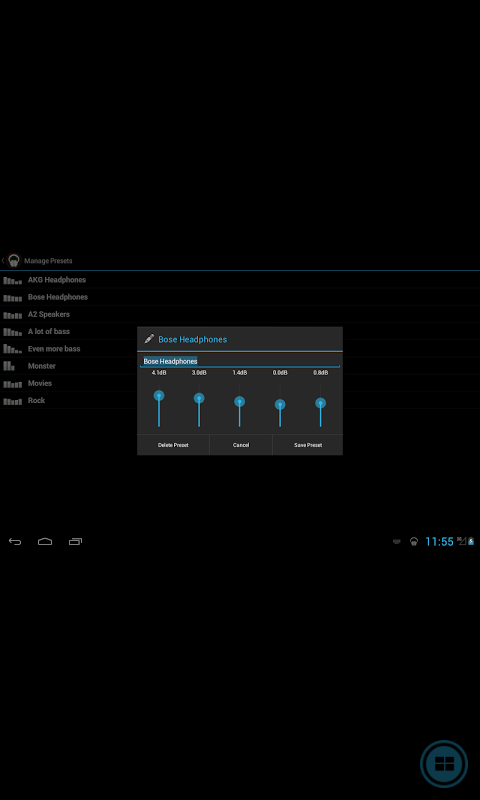Viewport: 480px width, 800px height.
Task: Select the Movies preset
Action: [40, 384]
